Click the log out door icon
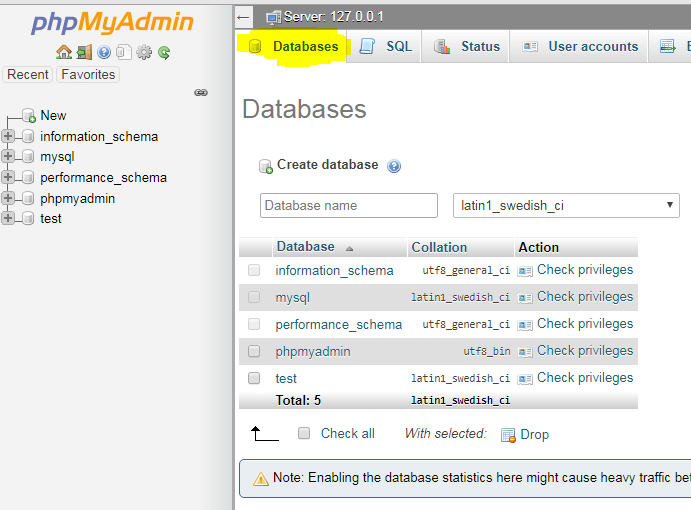The width and height of the screenshot is (691, 510). click(84, 52)
